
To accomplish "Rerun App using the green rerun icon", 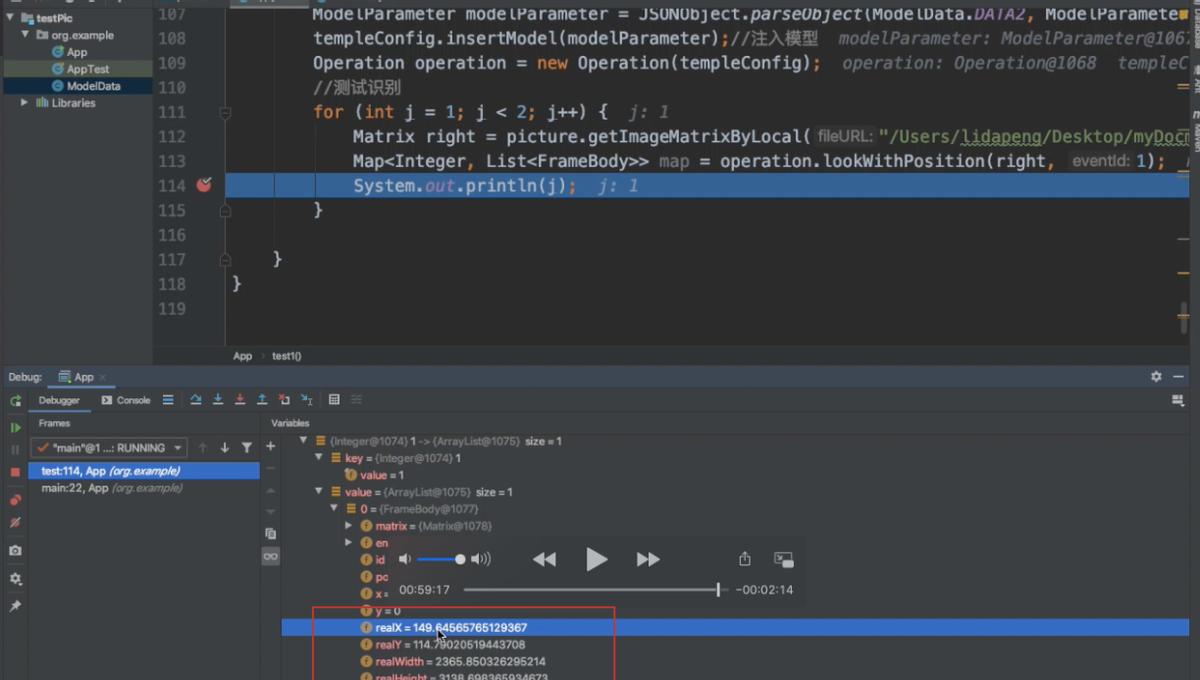I will [x=16, y=401].
